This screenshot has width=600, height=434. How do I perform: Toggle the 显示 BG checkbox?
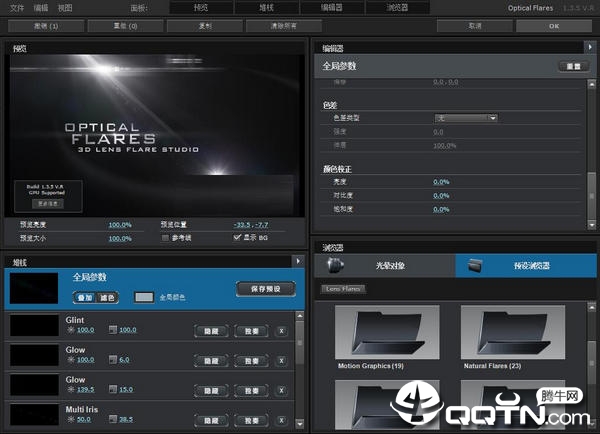237,237
